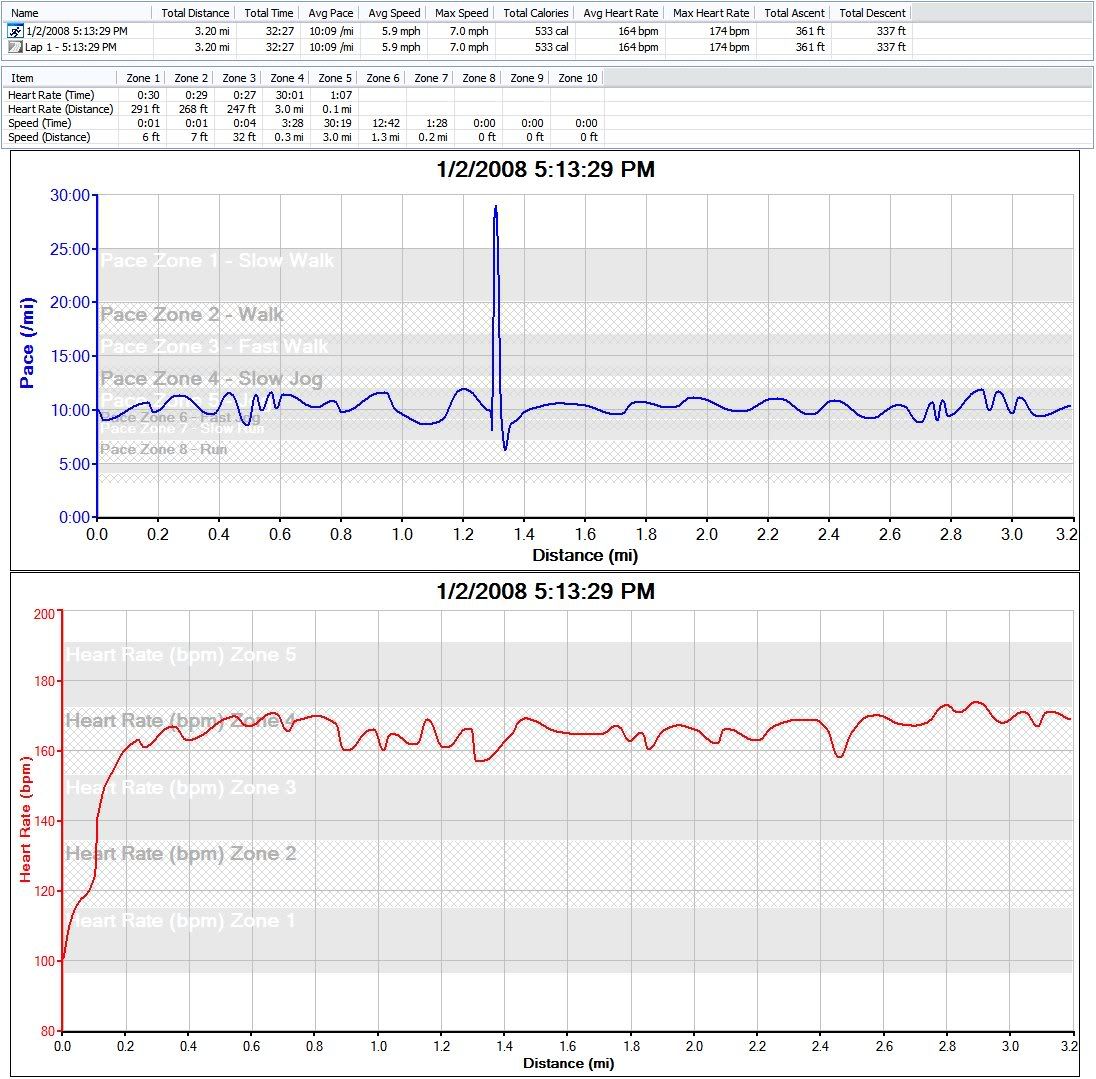Click the Avg Heart Rate column header
1096x1079 pixels.
(620, 13)
